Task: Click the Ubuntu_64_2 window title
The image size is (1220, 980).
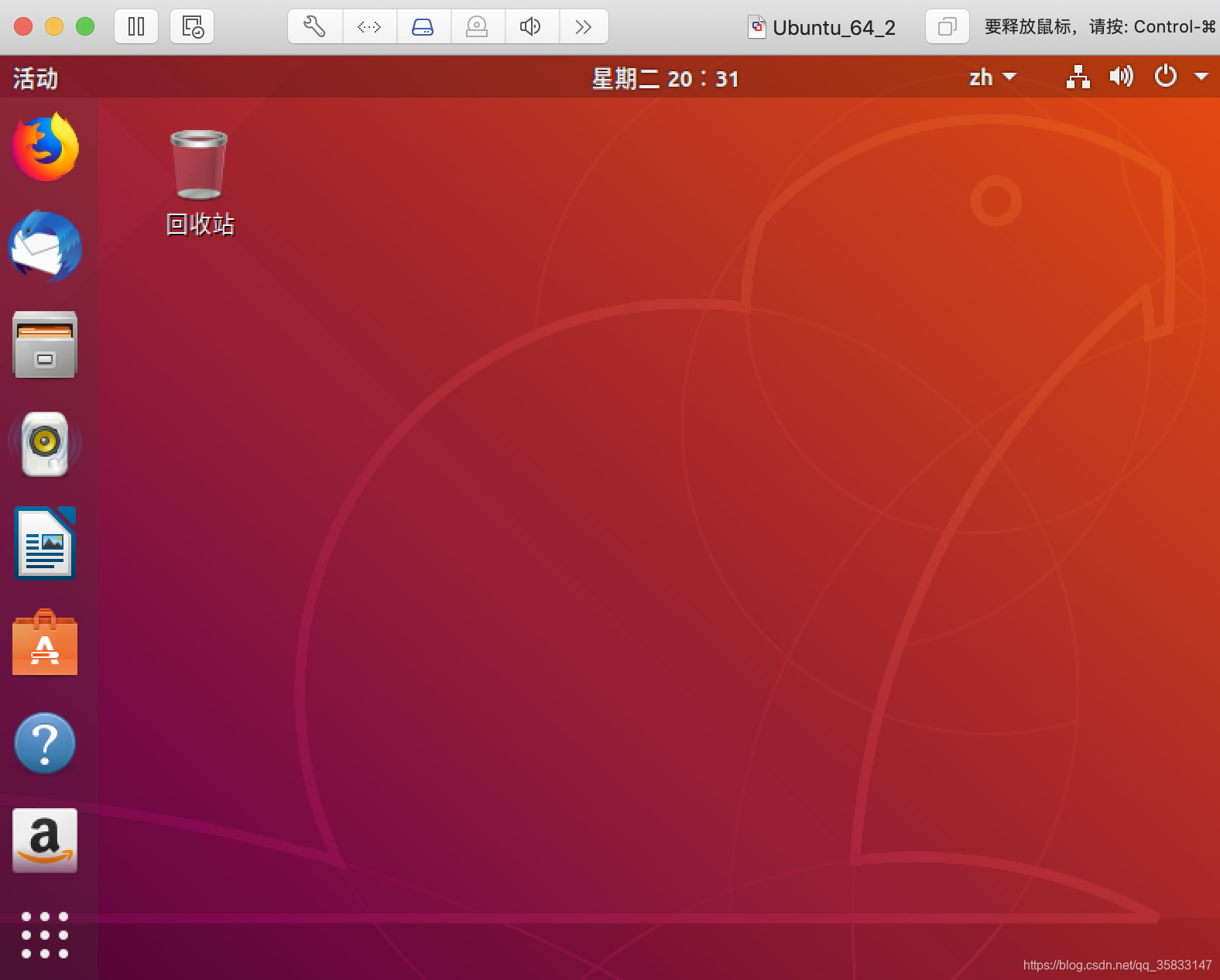Action: click(x=834, y=28)
